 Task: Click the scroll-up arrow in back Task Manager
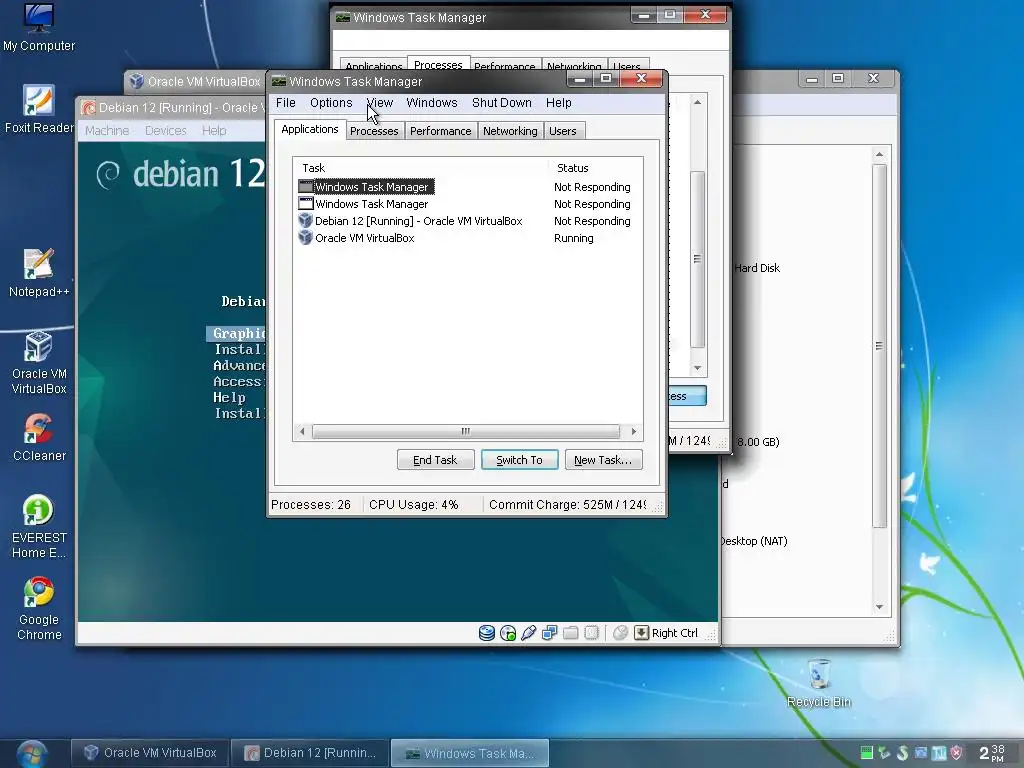[x=697, y=103]
